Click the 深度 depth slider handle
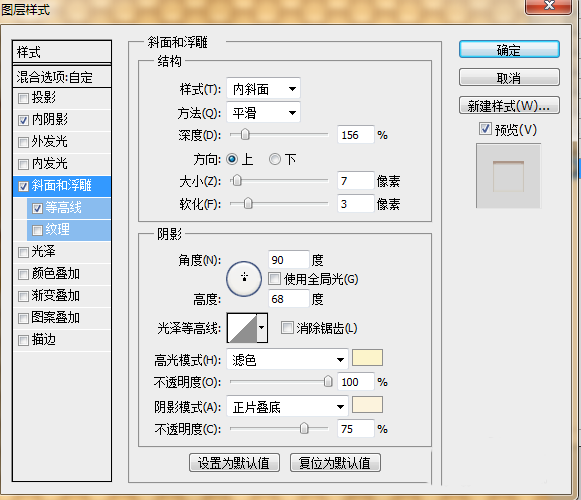 245,135
